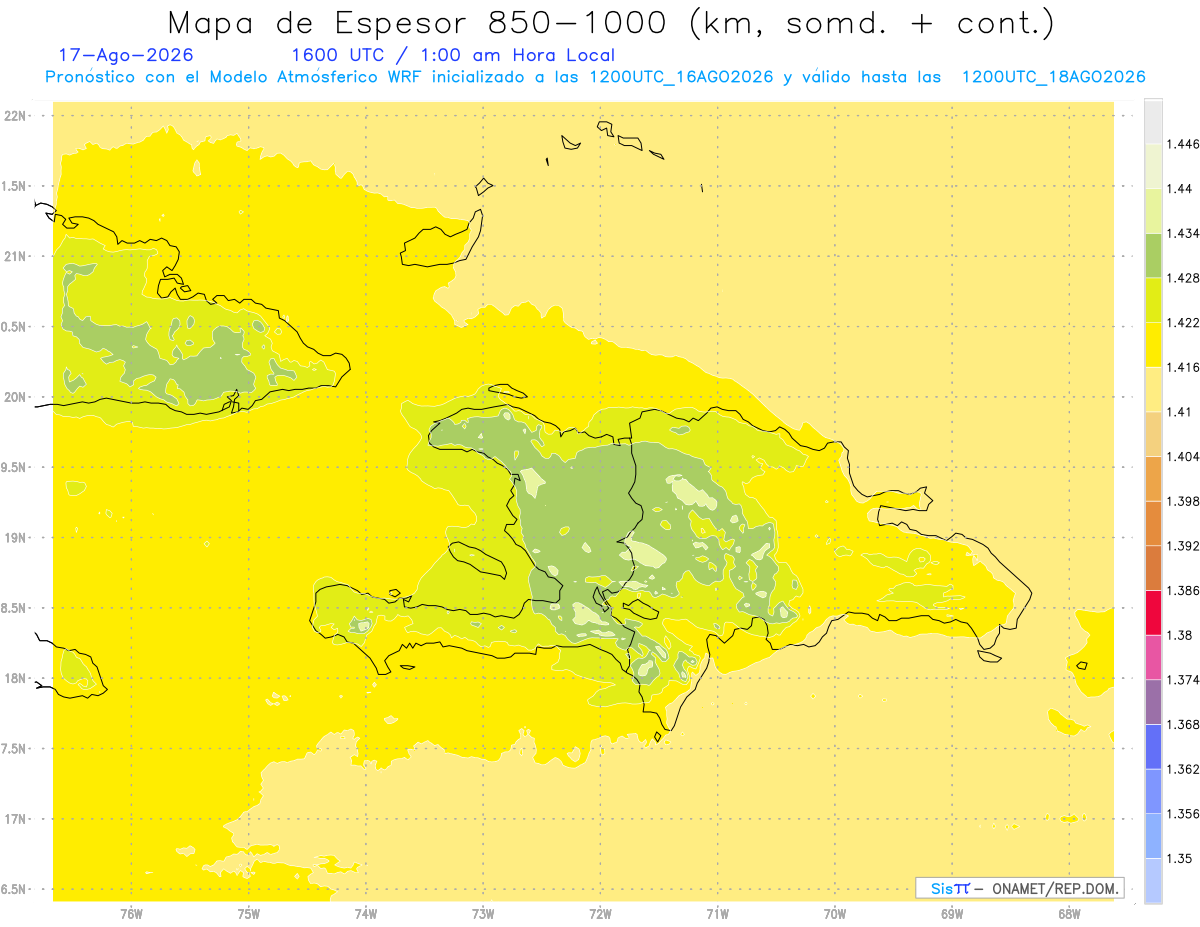Click the 19N latitude axis label

[x=14, y=538]
